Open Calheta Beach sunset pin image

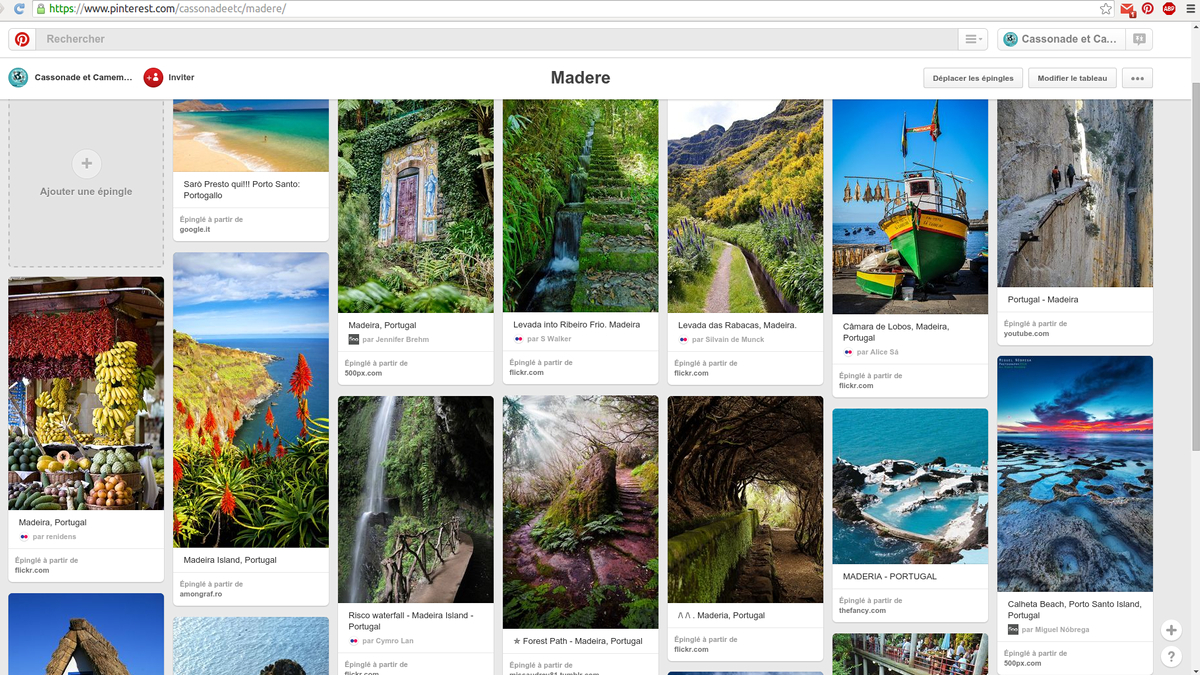pyautogui.click(x=1075, y=474)
